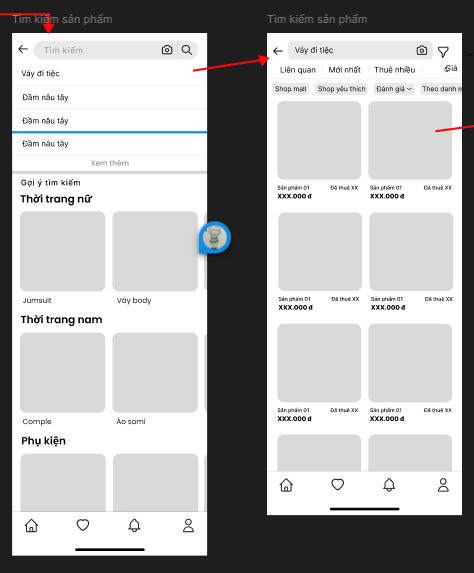Select the Thời trang nam heading
This screenshot has height=573, width=474.
pyautogui.click(x=61, y=319)
